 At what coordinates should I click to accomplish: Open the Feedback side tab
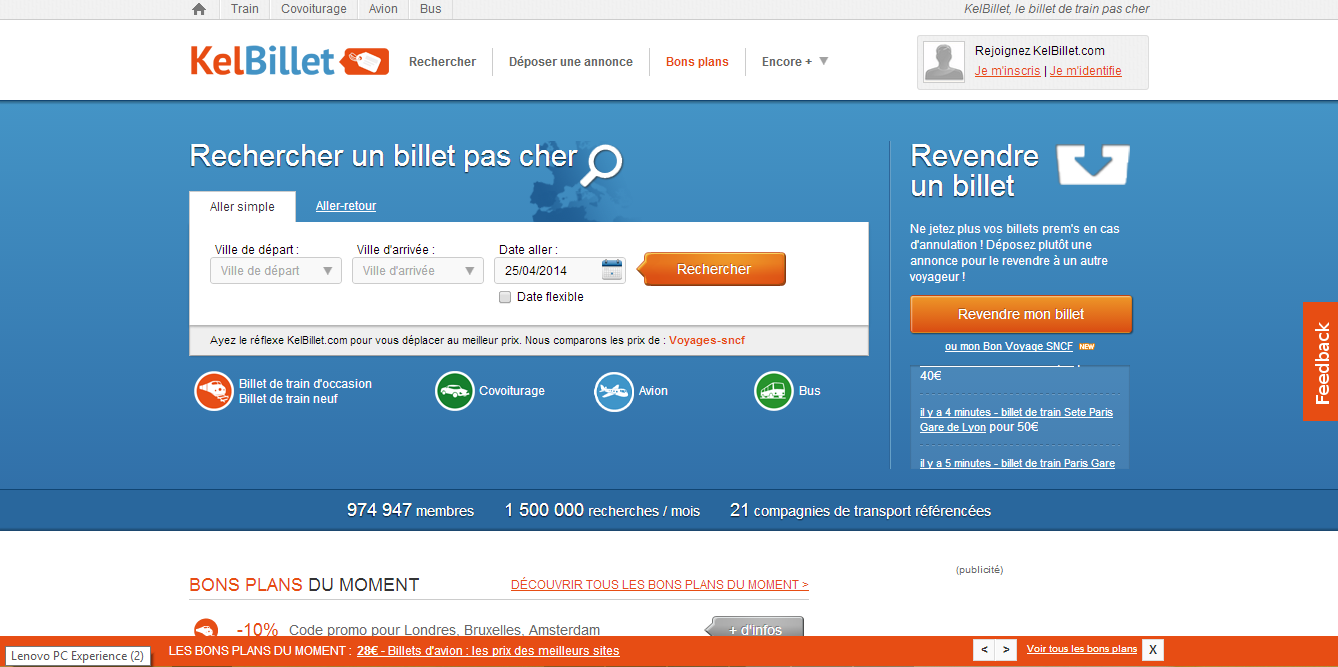[x=1321, y=362]
